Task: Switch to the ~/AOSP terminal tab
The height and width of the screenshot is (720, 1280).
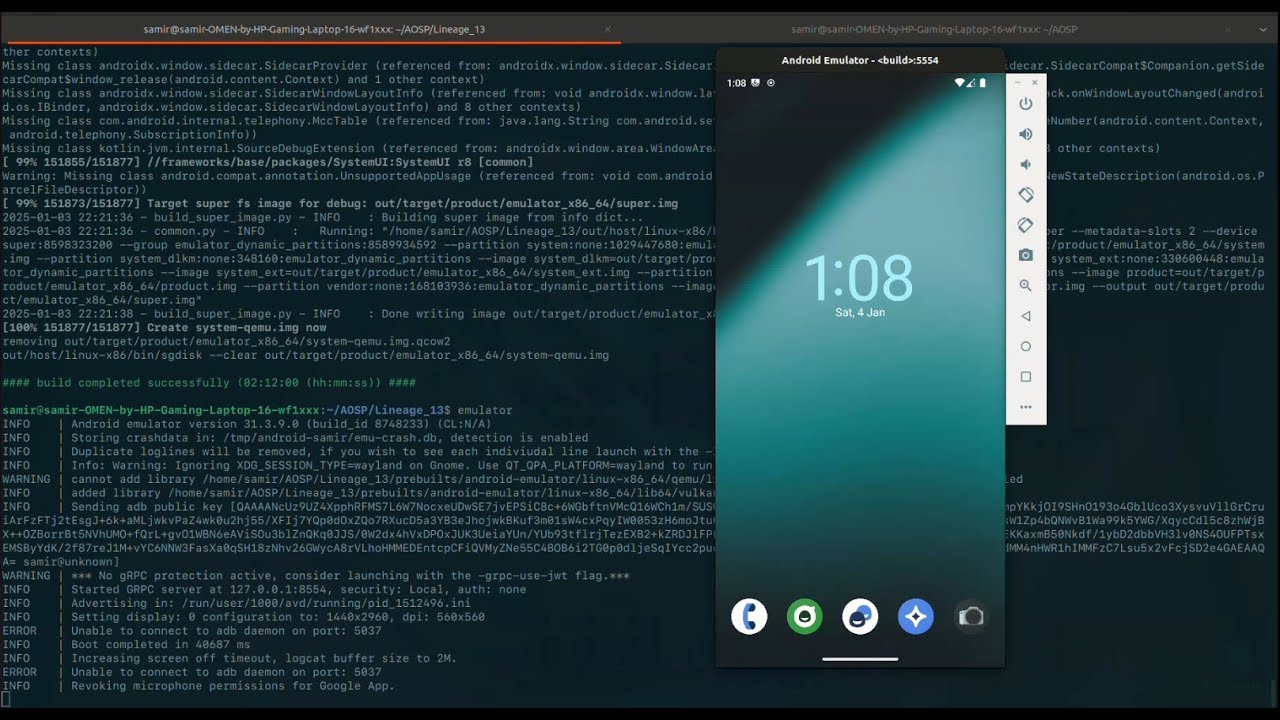Action: [x=933, y=29]
